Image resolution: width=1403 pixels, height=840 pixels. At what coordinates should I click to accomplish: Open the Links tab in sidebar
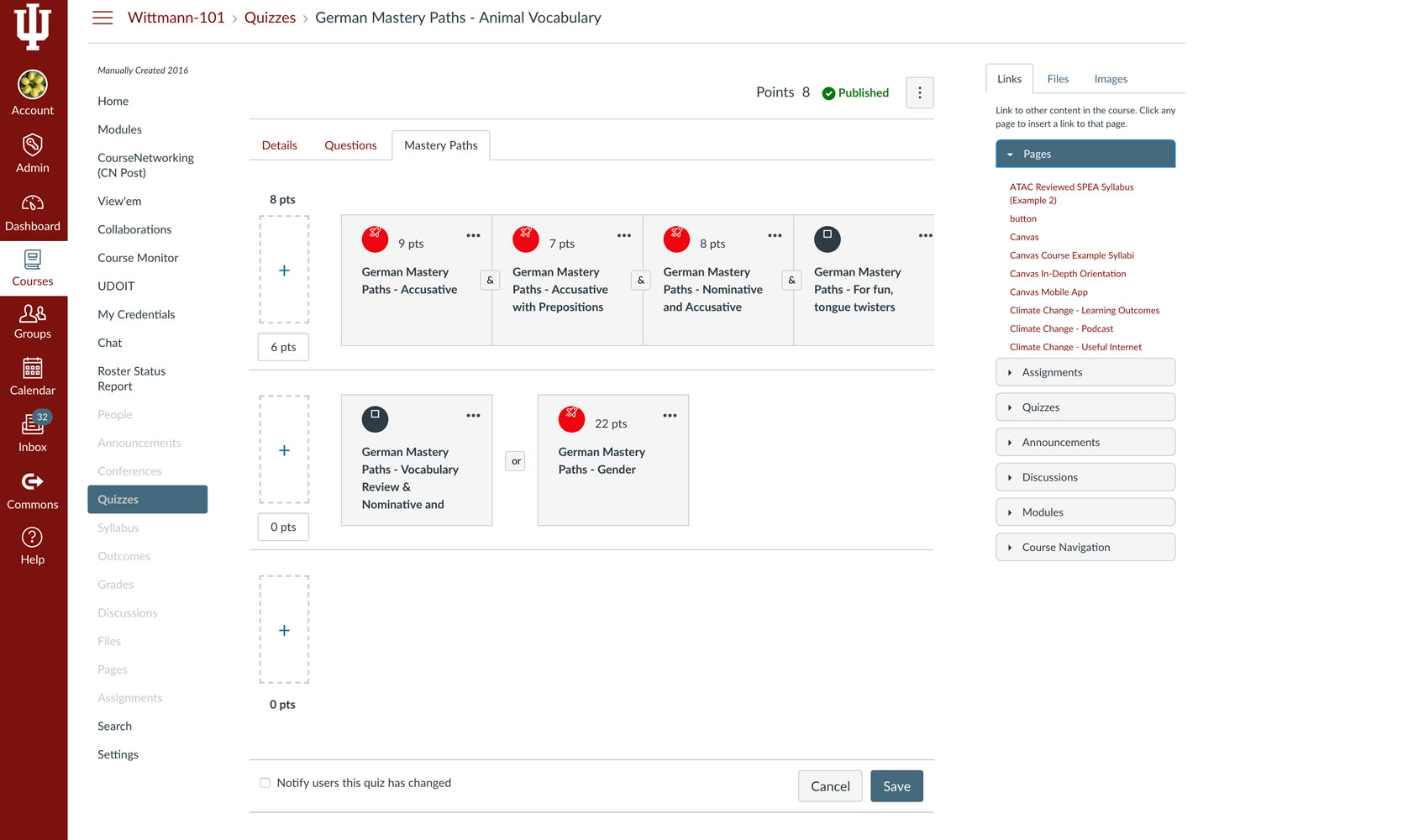1010,79
